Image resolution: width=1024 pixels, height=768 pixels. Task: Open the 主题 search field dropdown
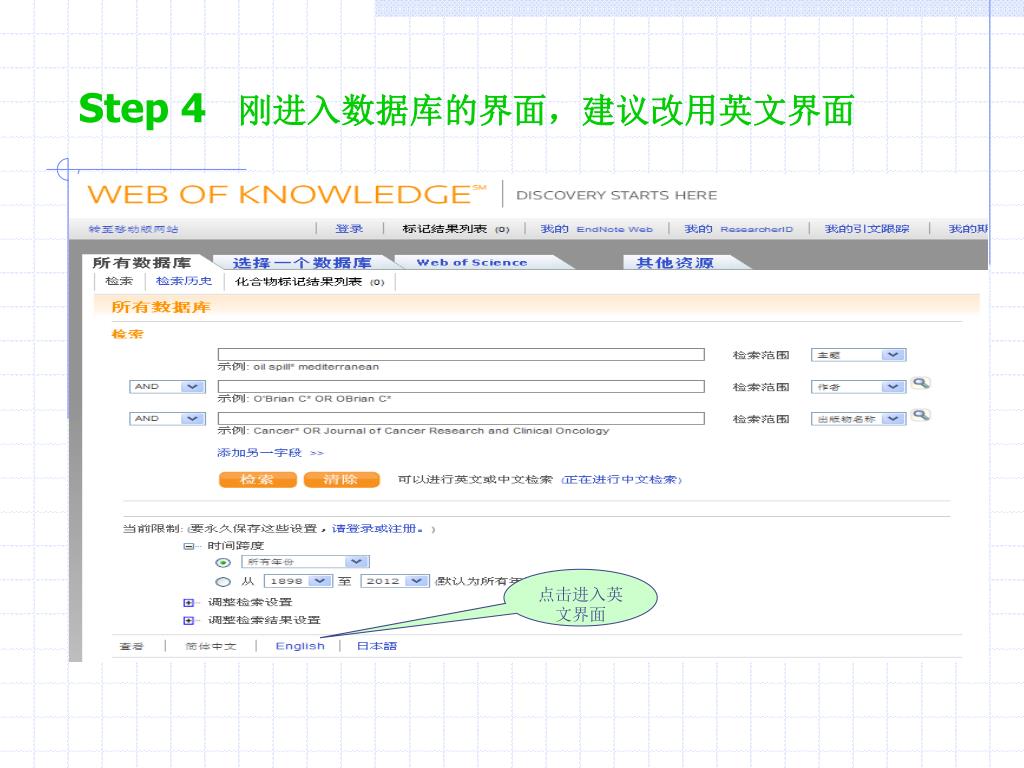click(858, 355)
